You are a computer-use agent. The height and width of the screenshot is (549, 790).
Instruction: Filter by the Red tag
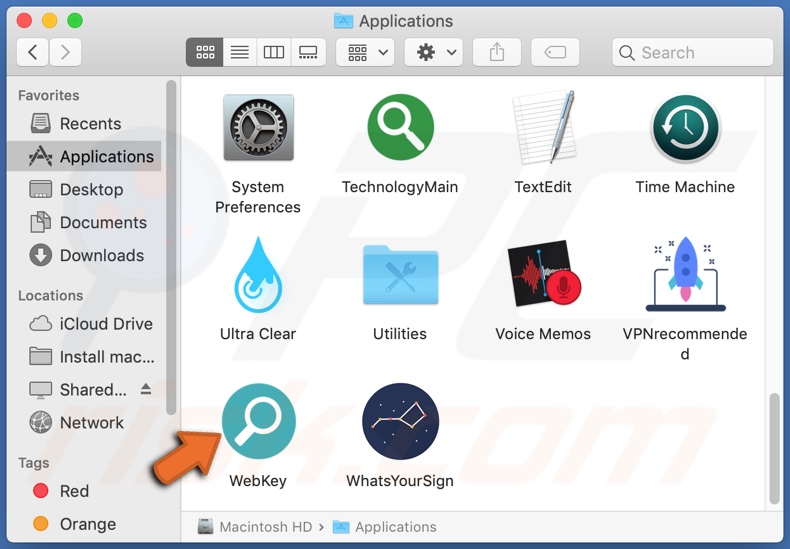click(84, 491)
